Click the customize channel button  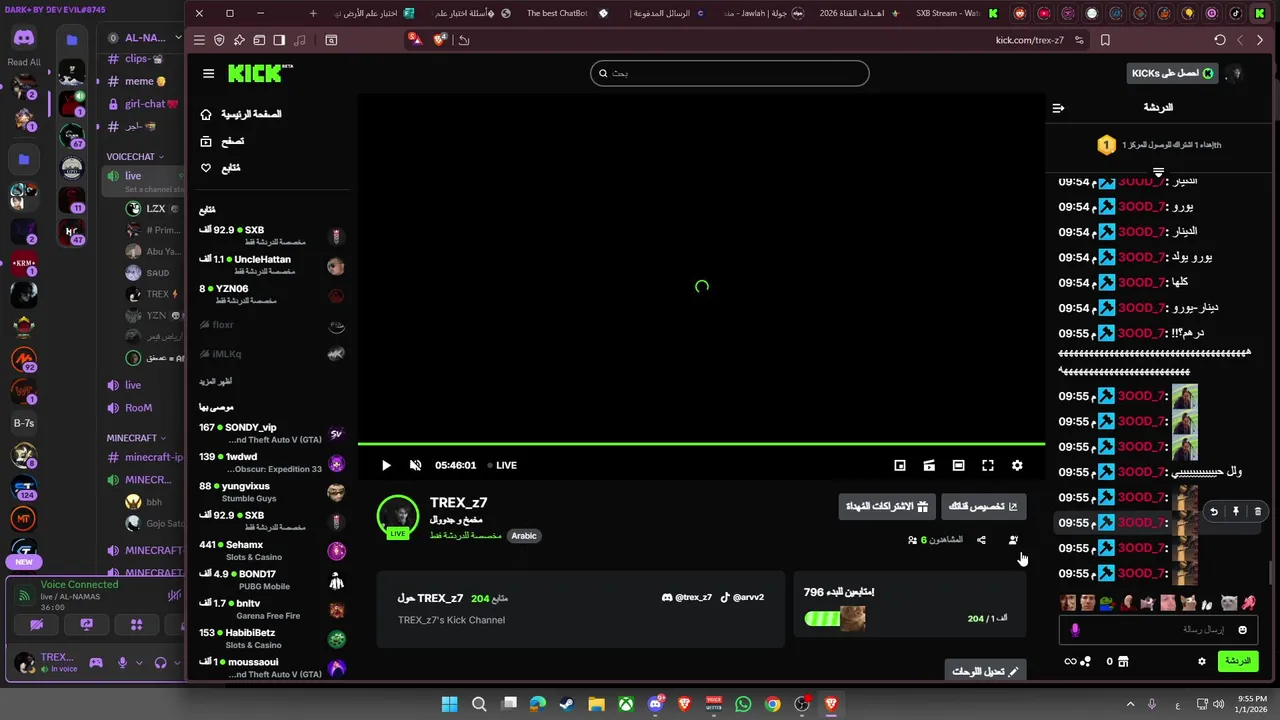[x=984, y=506]
